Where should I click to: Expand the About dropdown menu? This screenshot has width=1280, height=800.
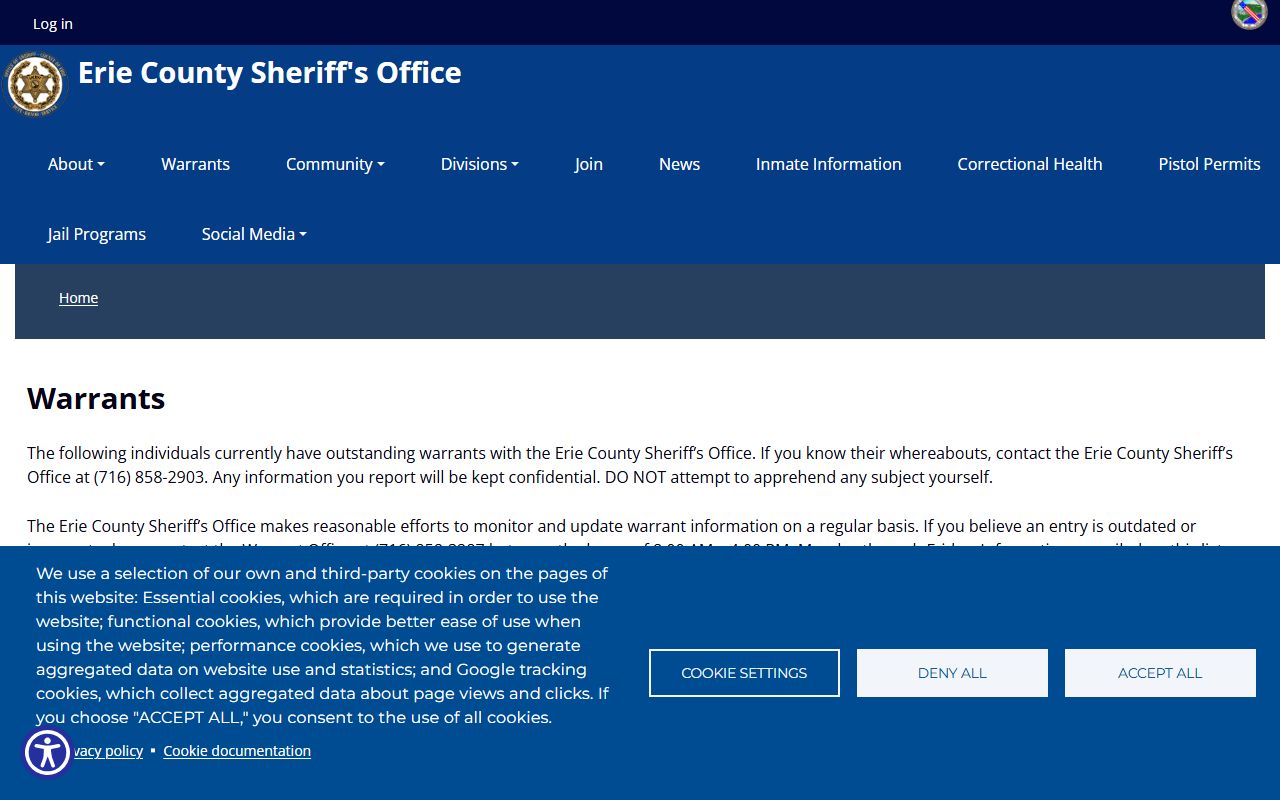pos(76,164)
